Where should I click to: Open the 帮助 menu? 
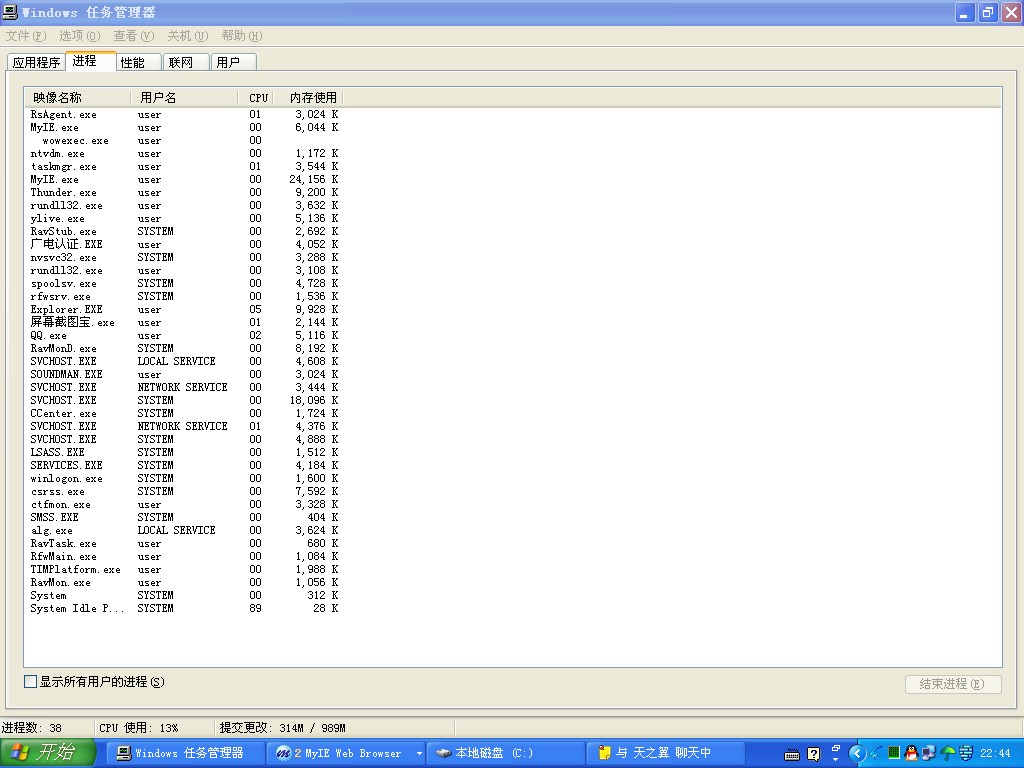tap(242, 36)
